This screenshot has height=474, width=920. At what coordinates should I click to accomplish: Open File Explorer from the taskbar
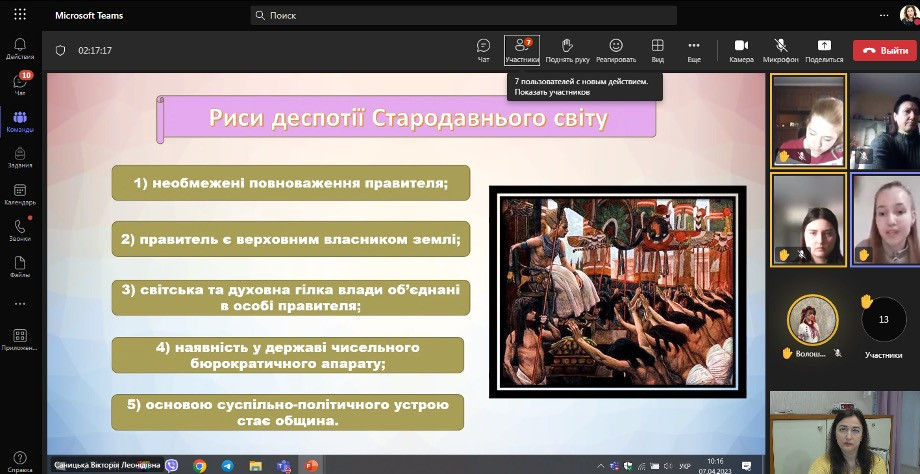tap(255, 466)
